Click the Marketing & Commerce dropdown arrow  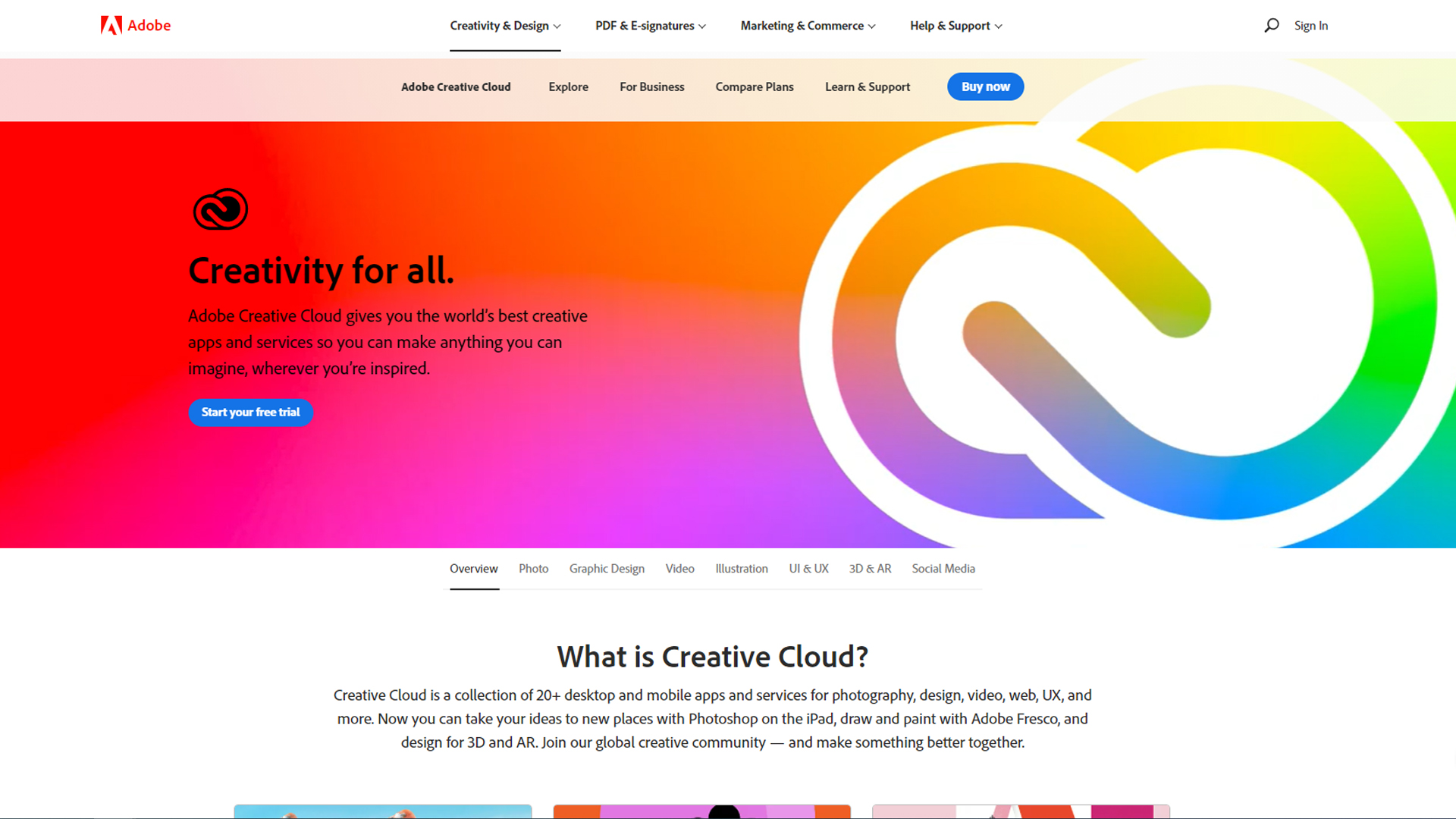coord(870,26)
